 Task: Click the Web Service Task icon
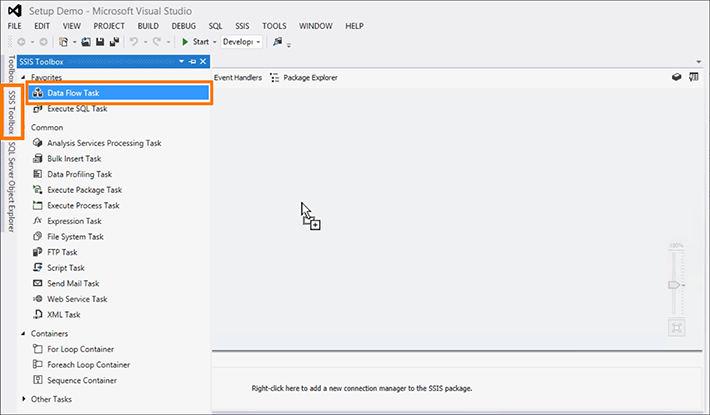click(x=38, y=299)
